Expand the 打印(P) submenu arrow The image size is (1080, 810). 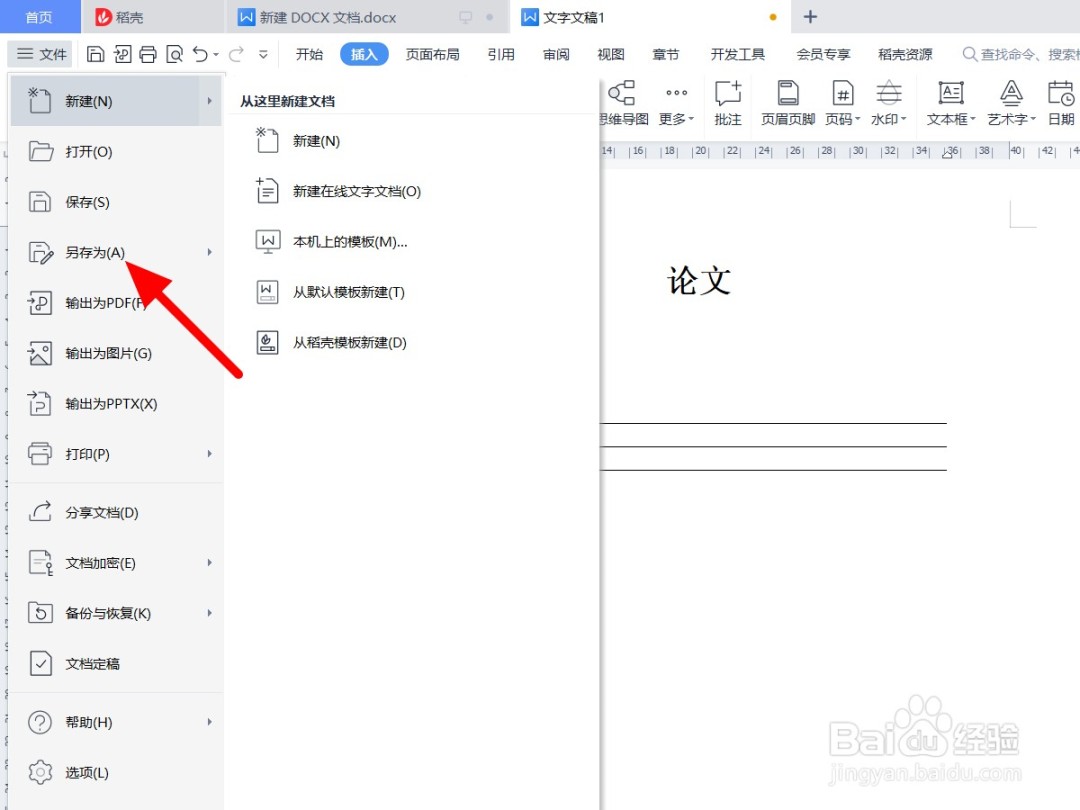tap(209, 454)
